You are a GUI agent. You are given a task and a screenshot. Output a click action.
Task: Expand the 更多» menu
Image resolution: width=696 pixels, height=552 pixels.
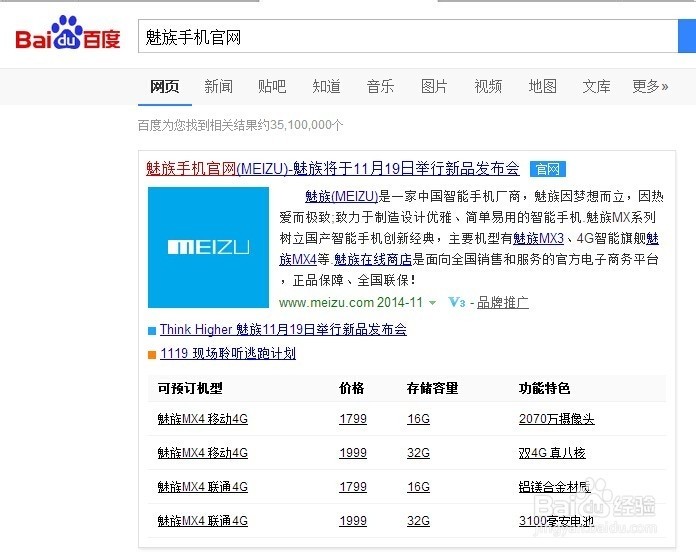pyautogui.click(x=650, y=86)
